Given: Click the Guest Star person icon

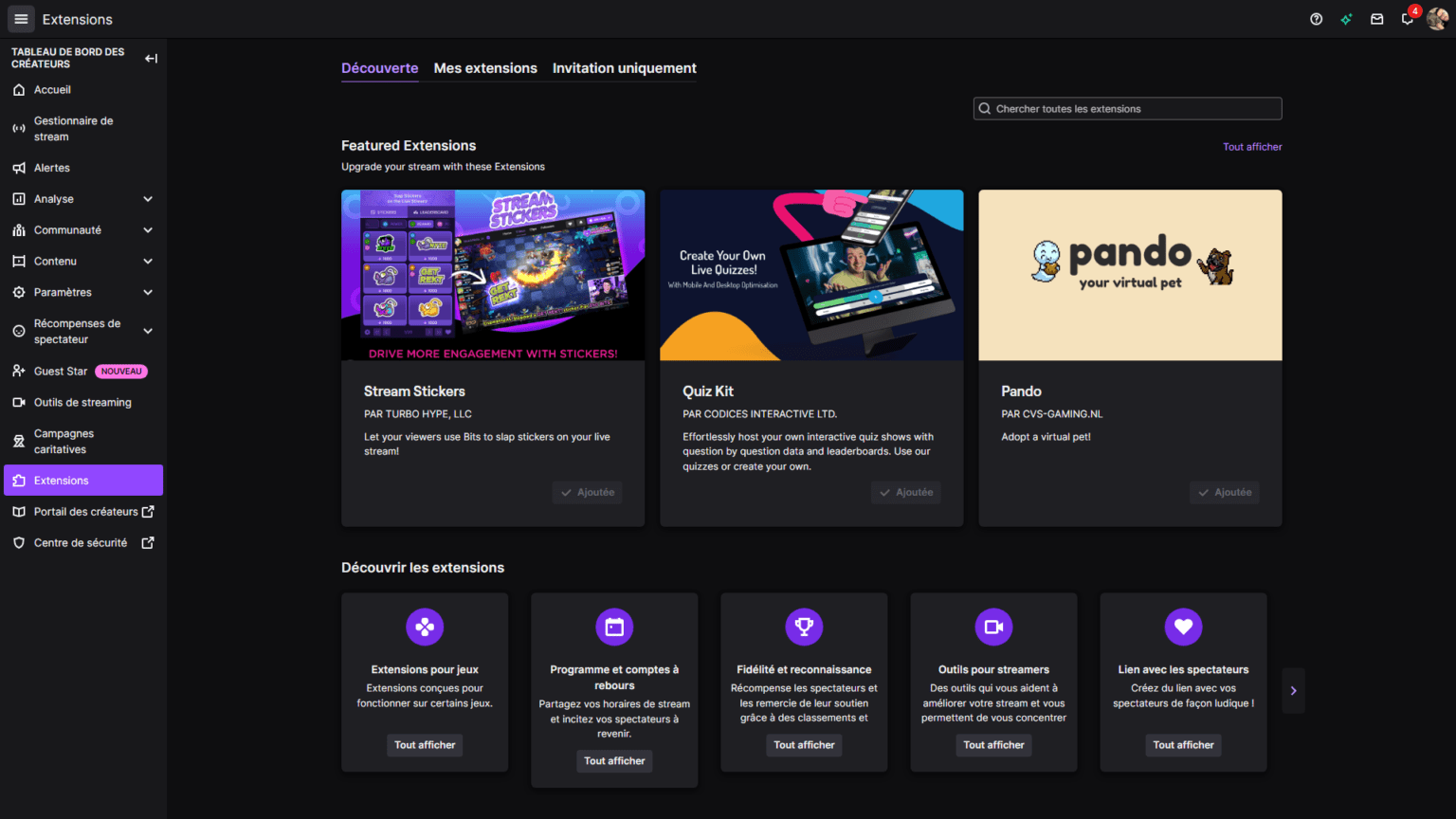Looking at the screenshot, I should point(19,372).
